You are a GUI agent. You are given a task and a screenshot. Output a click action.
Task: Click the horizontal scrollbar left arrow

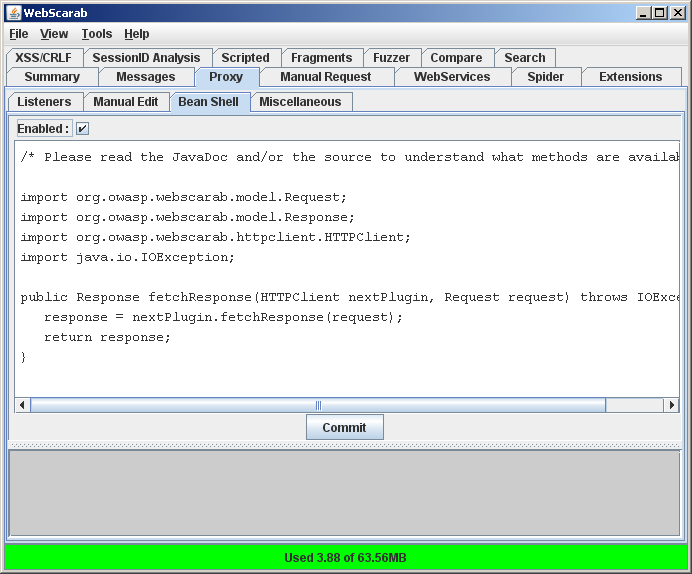click(x=22, y=405)
